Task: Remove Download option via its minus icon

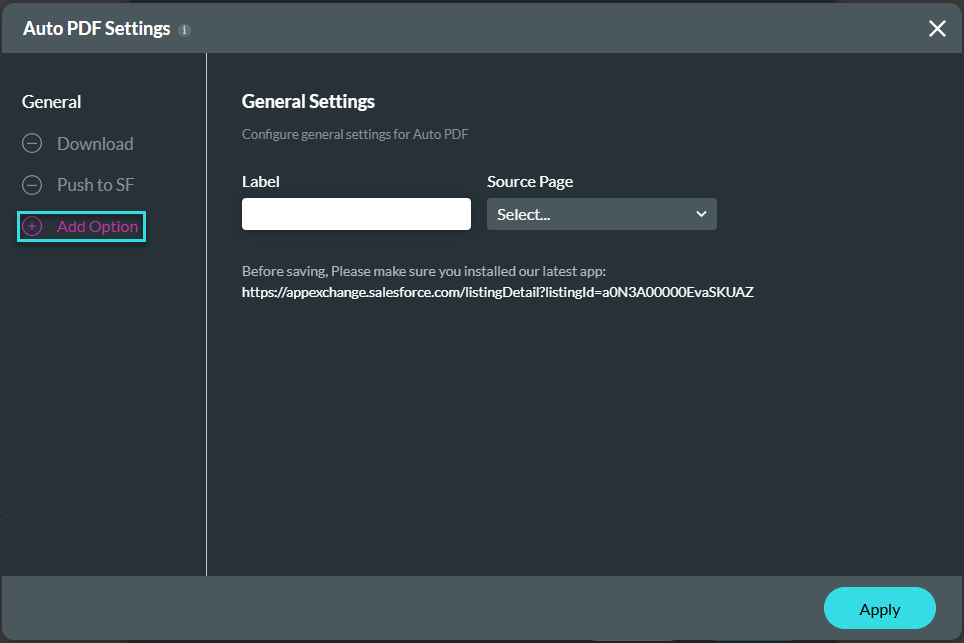Action: point(32,143)
